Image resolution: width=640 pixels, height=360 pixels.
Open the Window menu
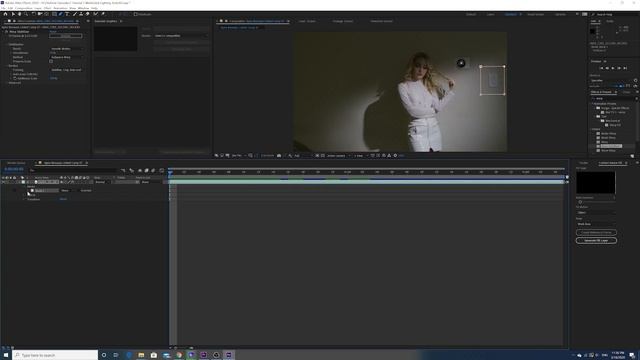click(83, 8)
